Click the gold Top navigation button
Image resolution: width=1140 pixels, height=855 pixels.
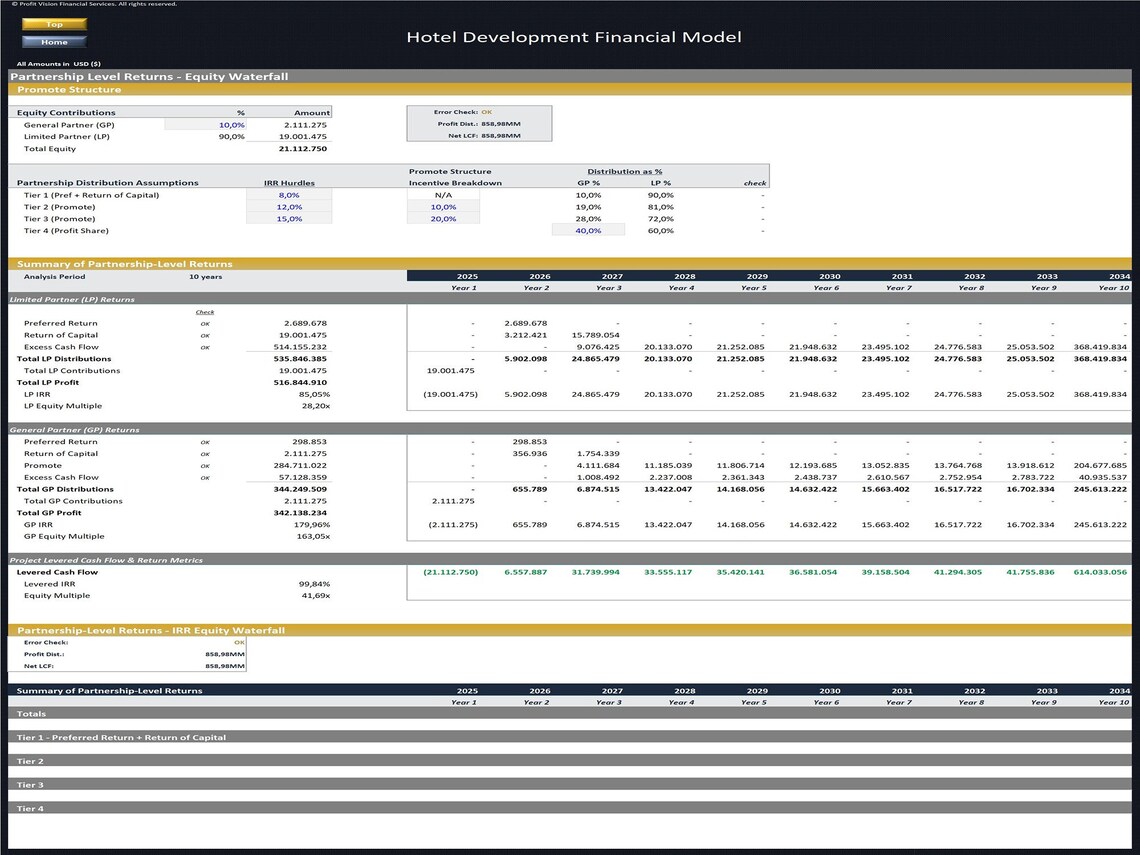click(x=54, y=24)
